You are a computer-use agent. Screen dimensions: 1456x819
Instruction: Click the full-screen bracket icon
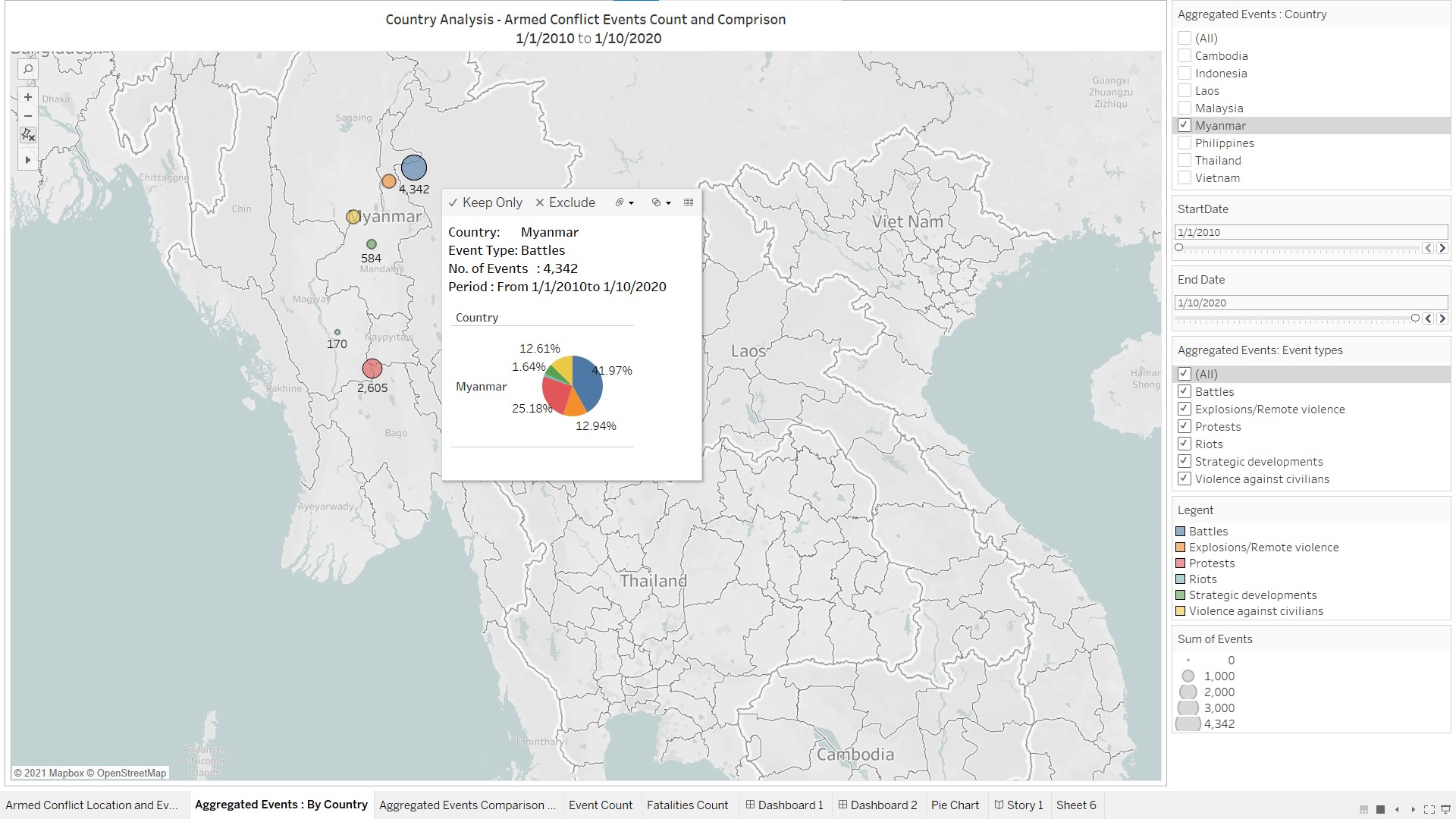(1429, 809)
